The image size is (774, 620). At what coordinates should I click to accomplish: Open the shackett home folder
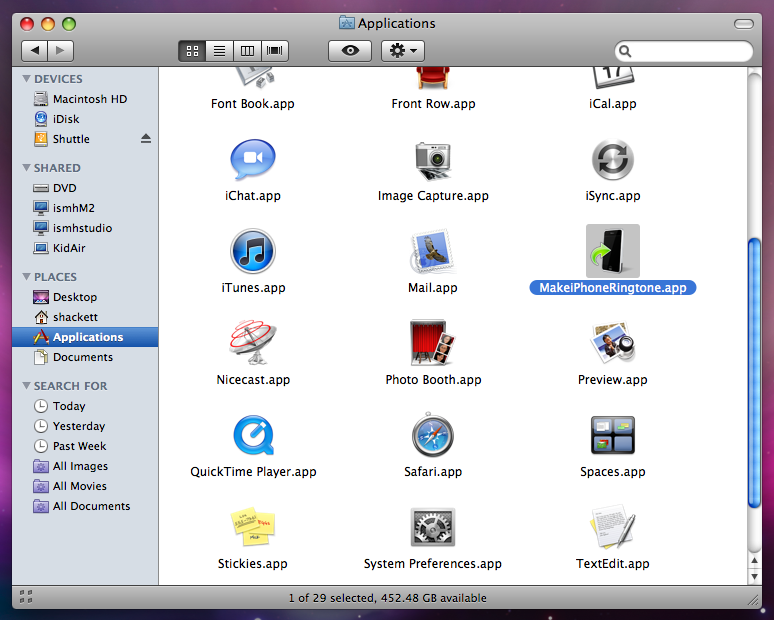pyautogui.click(x=85, y=317)
